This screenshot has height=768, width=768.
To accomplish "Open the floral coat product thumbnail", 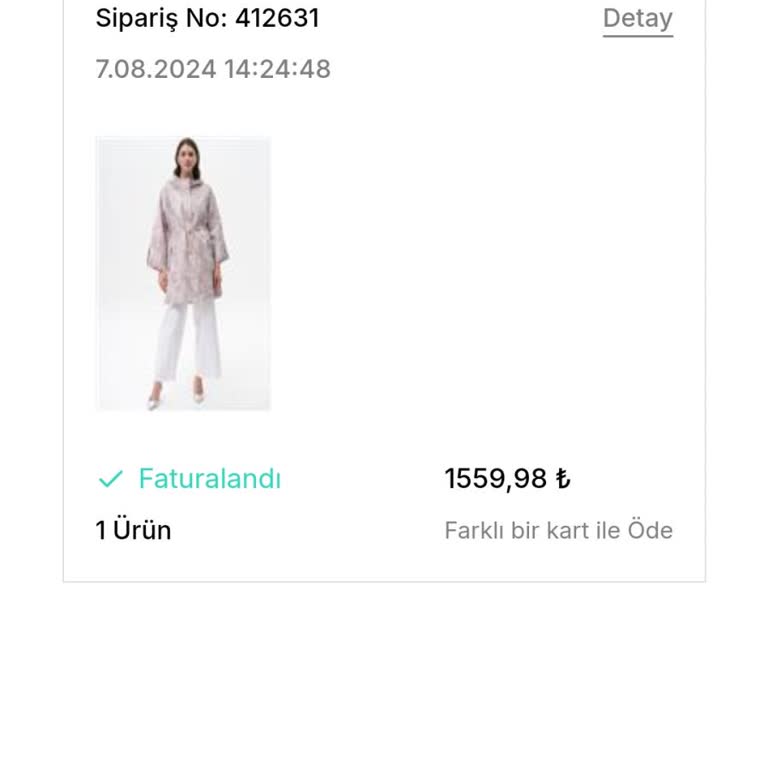I will click(x=183, y=273).
